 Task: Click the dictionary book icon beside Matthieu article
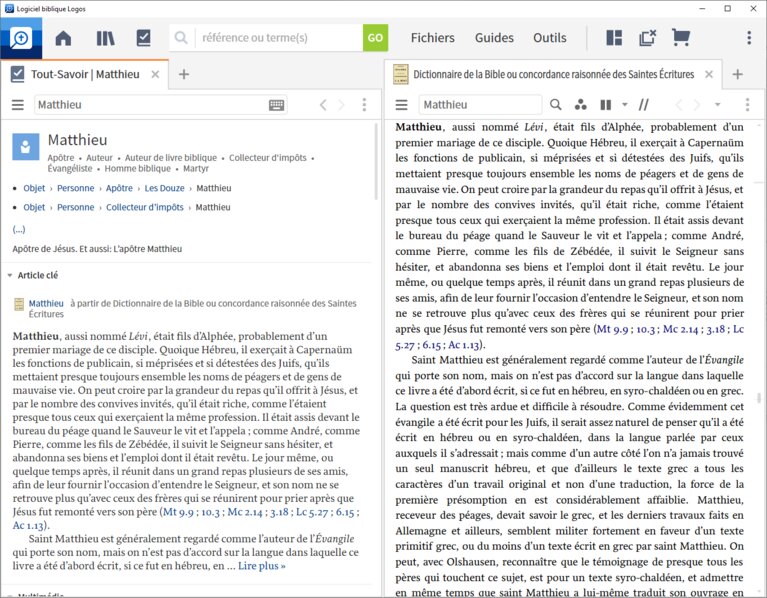(19, 305)
